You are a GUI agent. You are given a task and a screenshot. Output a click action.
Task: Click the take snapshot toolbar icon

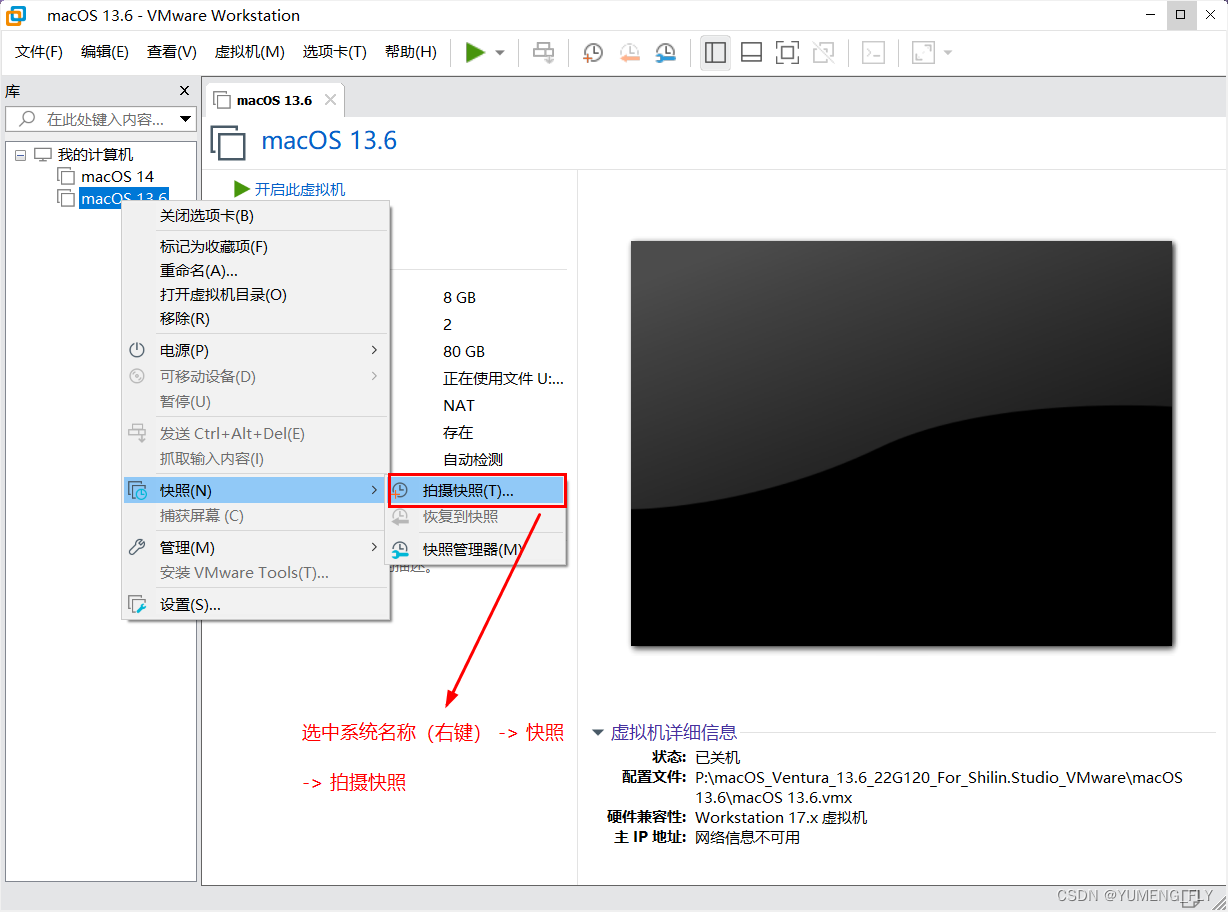pyautogui.click(x=593, y=52)
